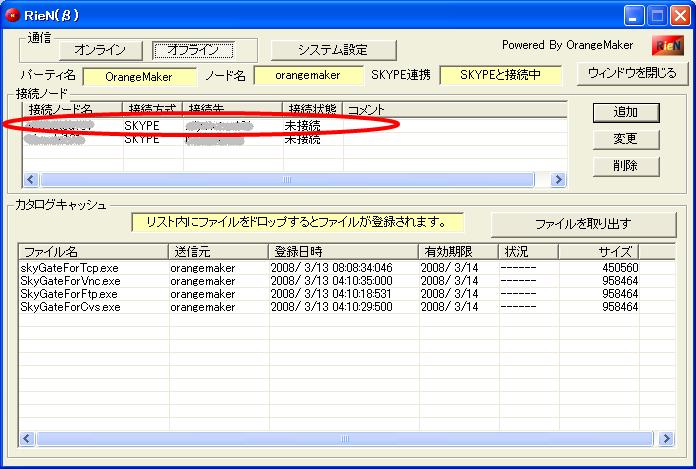The height and width of the screenshot is (469, 696).
Task: Click timestamp 2008/ 3/13 04:10:35:000
Action: pos(332,281)
